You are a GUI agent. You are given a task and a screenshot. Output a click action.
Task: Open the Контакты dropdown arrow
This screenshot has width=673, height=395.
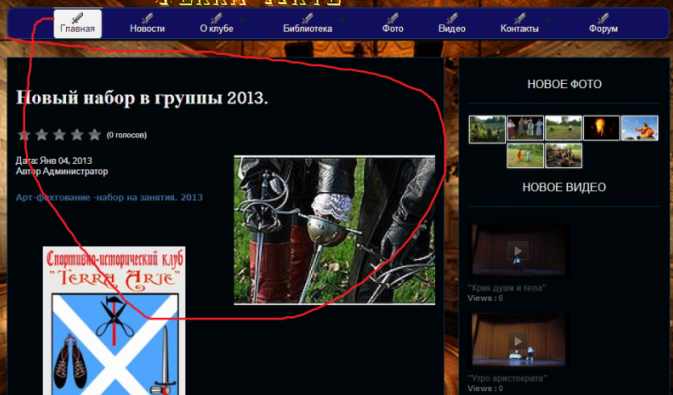[x=549, y=20]
